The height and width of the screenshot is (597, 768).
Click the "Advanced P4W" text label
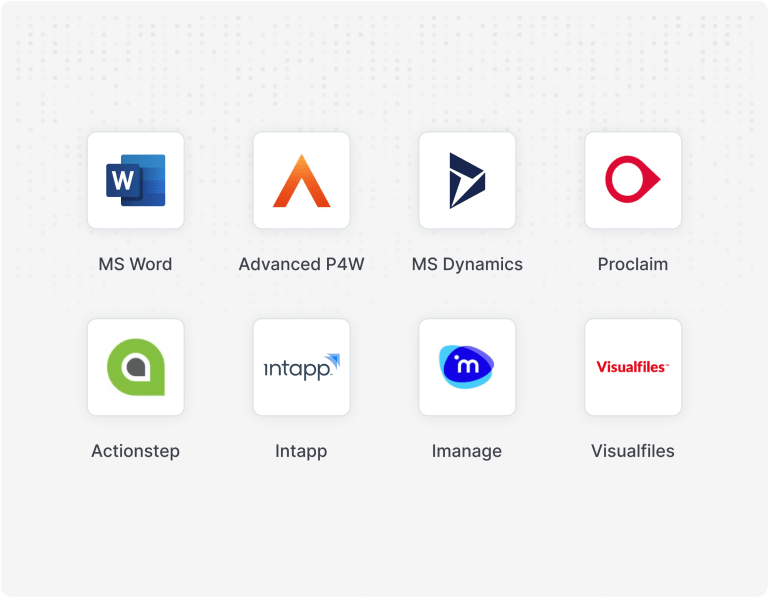pos(301,265)
